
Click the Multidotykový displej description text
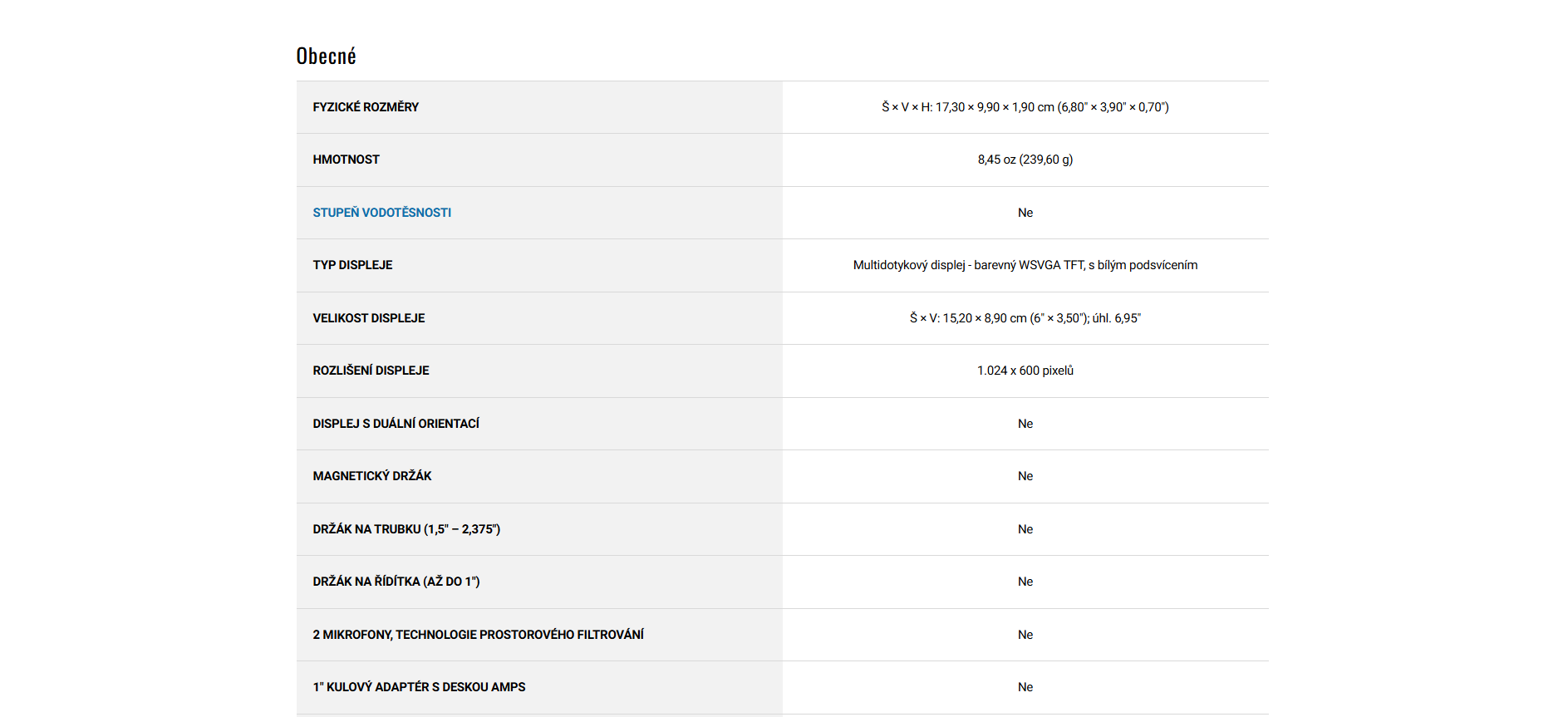point(1025,265)
